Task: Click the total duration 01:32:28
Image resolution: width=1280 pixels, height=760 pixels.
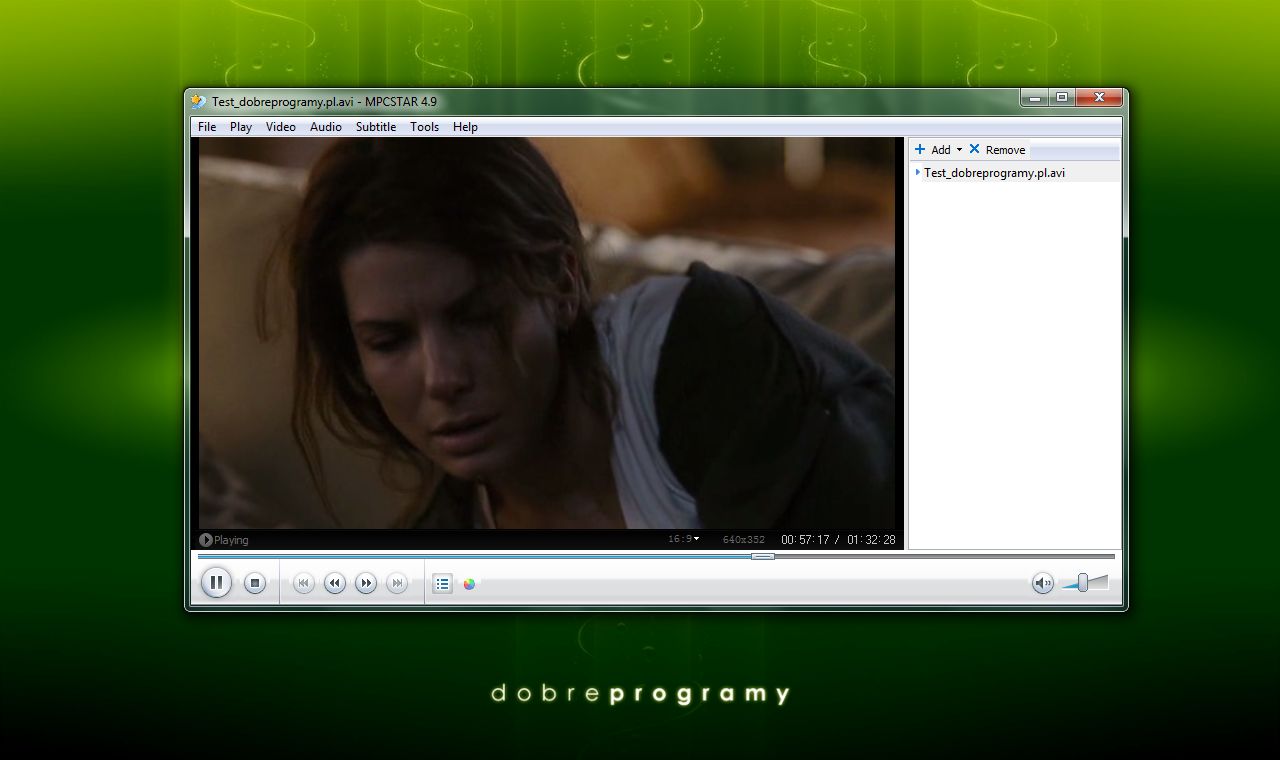Action: click(871, 540)
